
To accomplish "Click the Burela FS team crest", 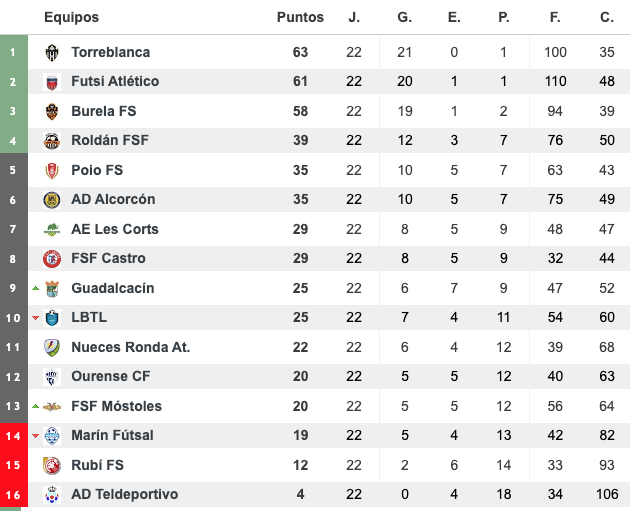I will pos(52,111).
